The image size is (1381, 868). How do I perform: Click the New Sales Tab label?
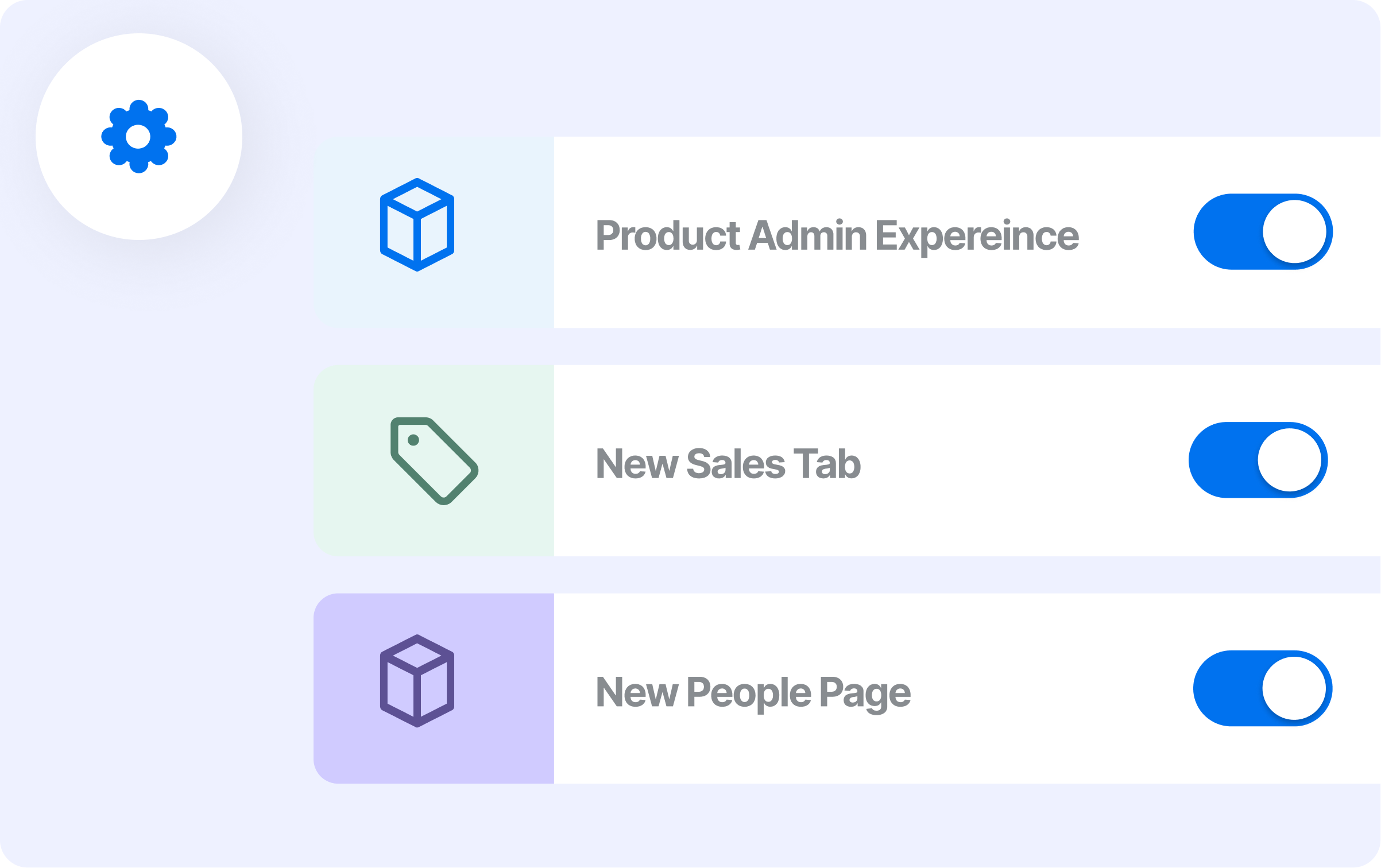[728, 464]
